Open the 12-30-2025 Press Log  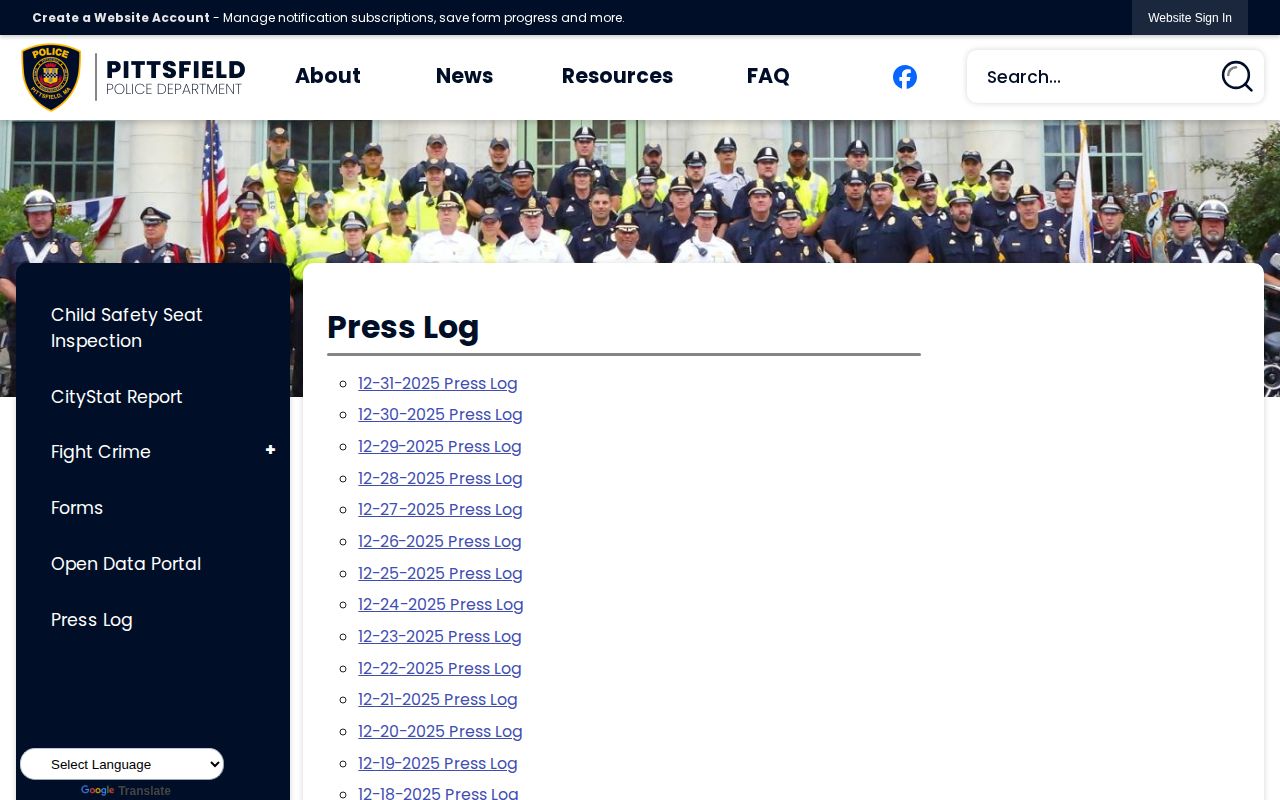pos(440,415)
